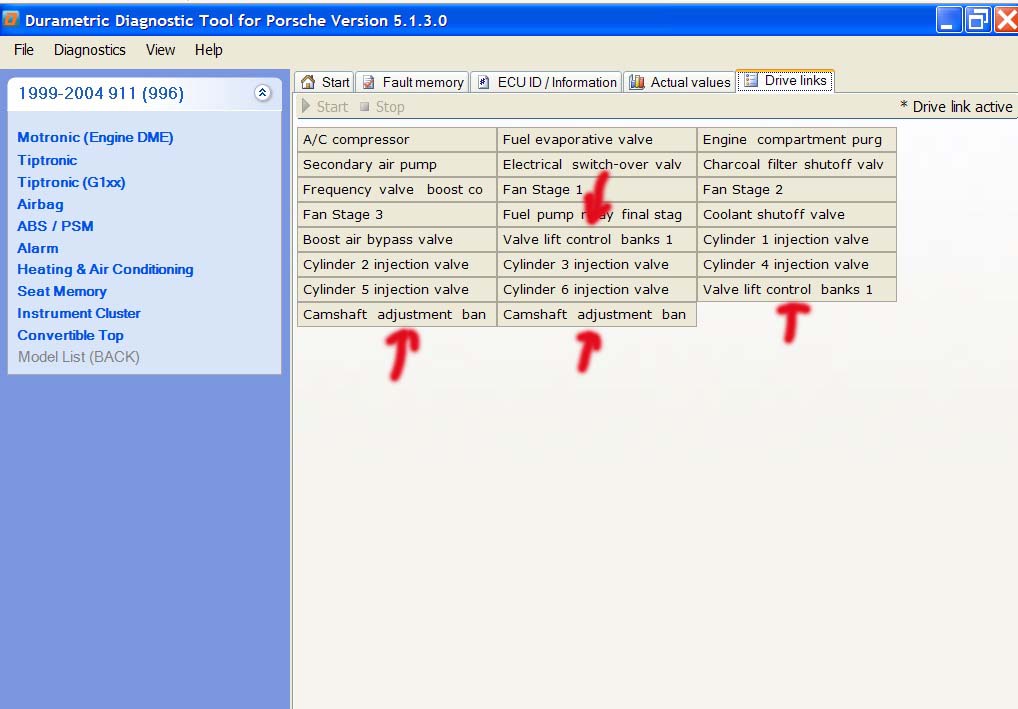
Task: Restore down the Durametric window
Action: pyautogui.click(x=977, y=19)
